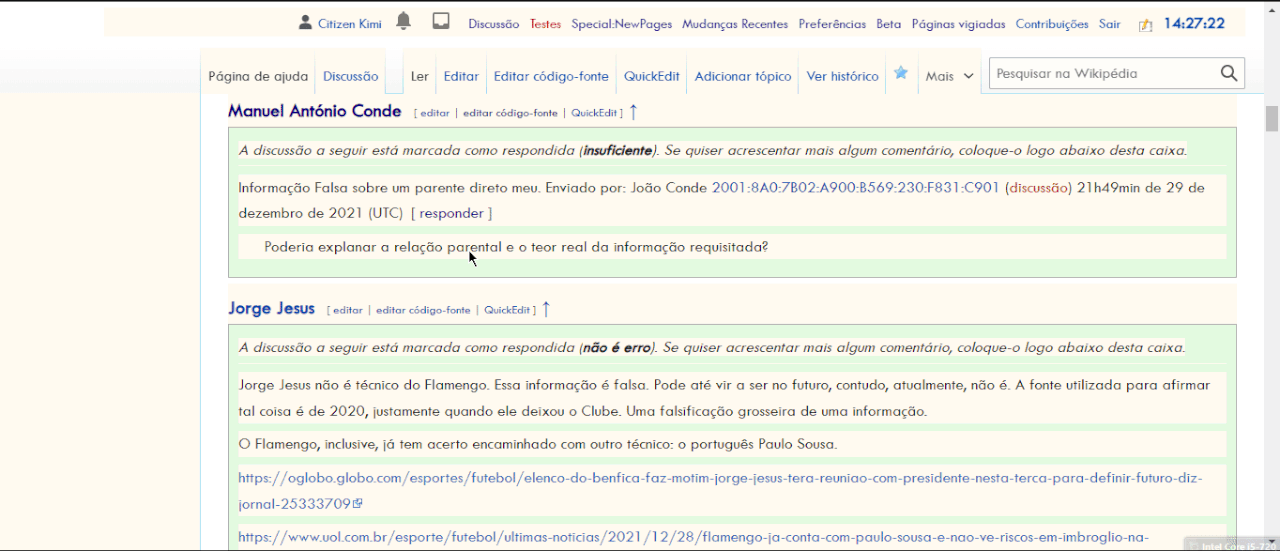The width and height of the screenshot is (1280, 551).
Task: Select the Ler tab
Action: pyautogui.click(x=420, y=76)
